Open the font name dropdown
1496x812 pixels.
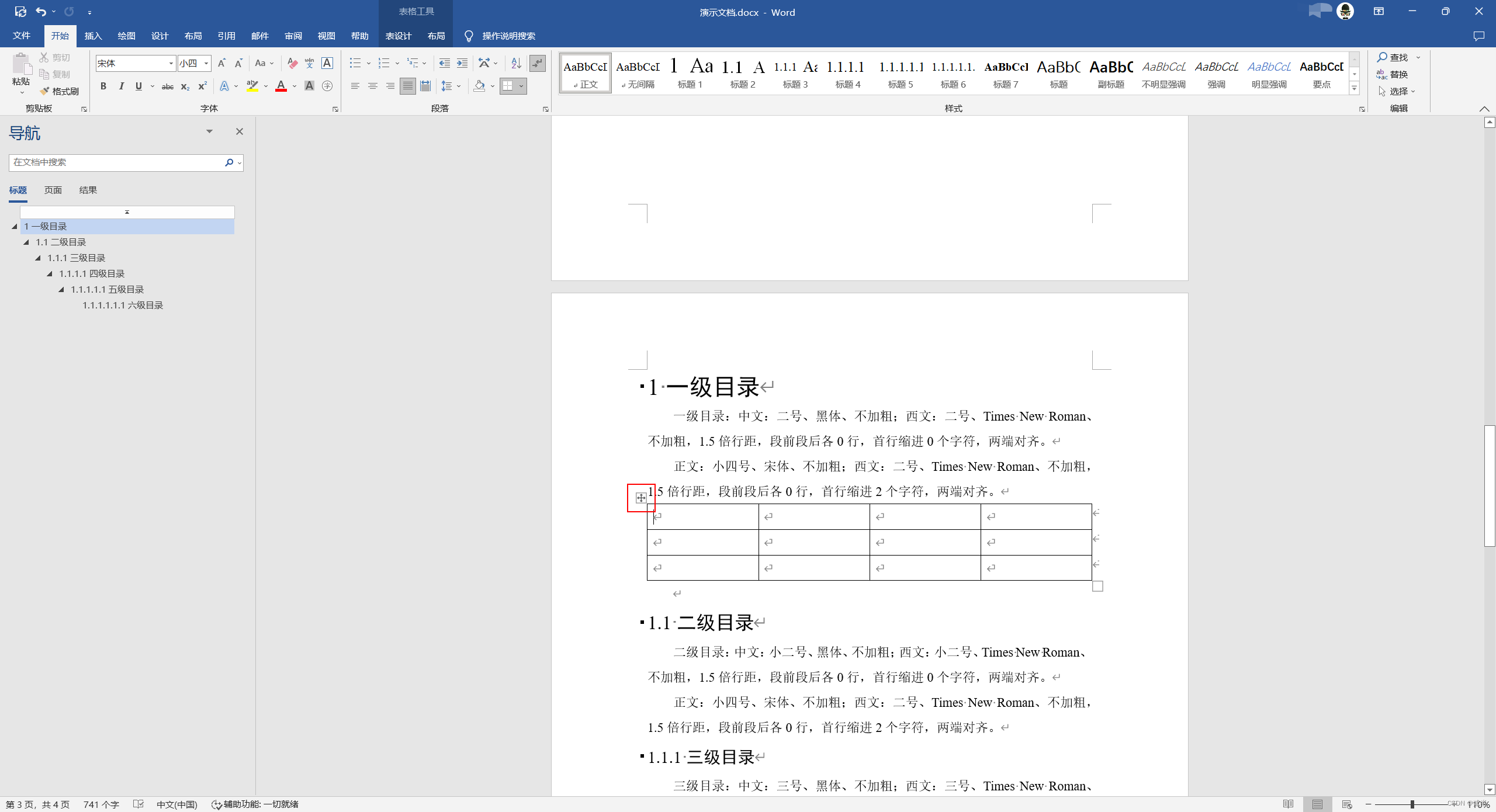pos(171,63)
